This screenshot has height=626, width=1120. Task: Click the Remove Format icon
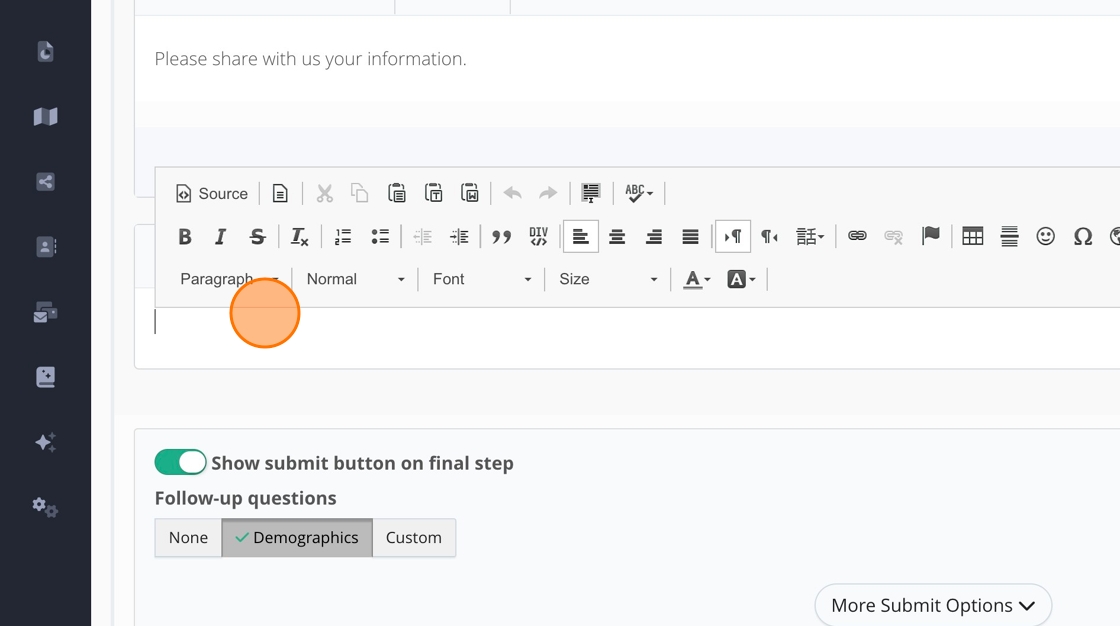point(299,237)
